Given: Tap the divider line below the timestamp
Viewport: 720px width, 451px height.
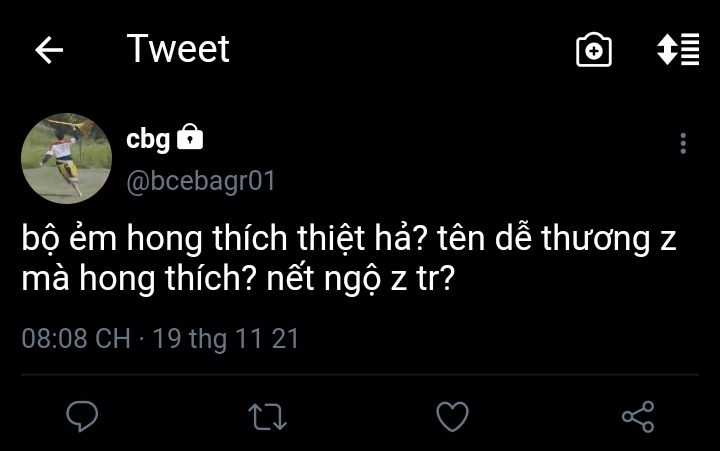Looking at the screenshot, I should tap(360, 375).
